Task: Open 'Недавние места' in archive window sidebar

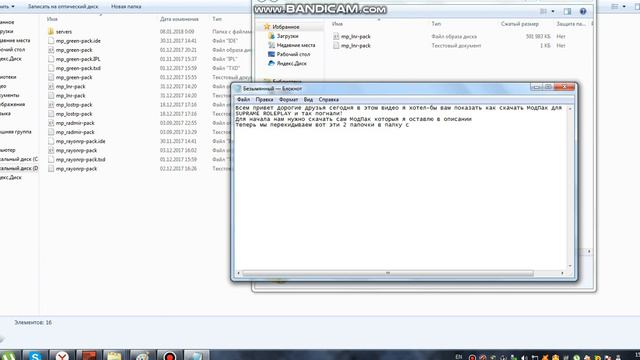Action: [x=296, y=45]
